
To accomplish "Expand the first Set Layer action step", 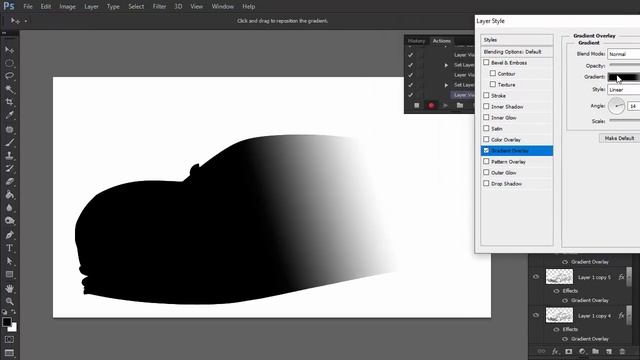I will [x=446, y=65].
